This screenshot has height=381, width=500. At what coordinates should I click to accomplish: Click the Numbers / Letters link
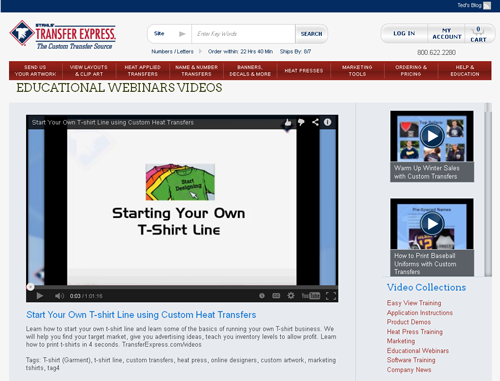pyautogui.click(x=172, y=51)
